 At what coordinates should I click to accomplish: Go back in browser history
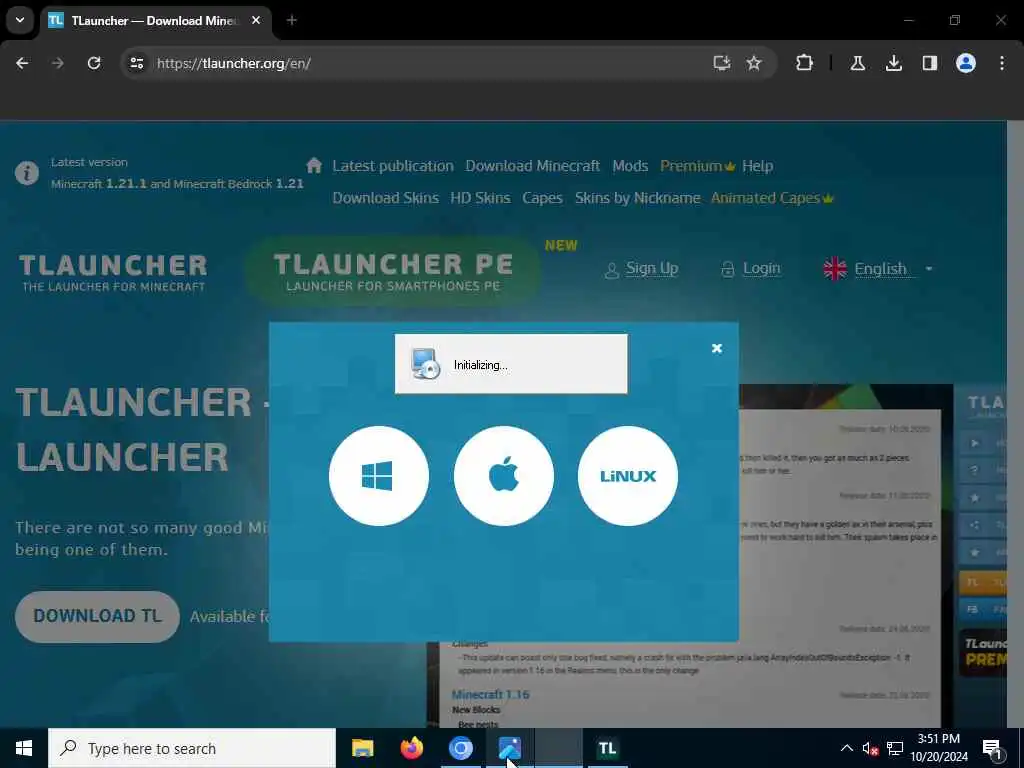point(22,63)
